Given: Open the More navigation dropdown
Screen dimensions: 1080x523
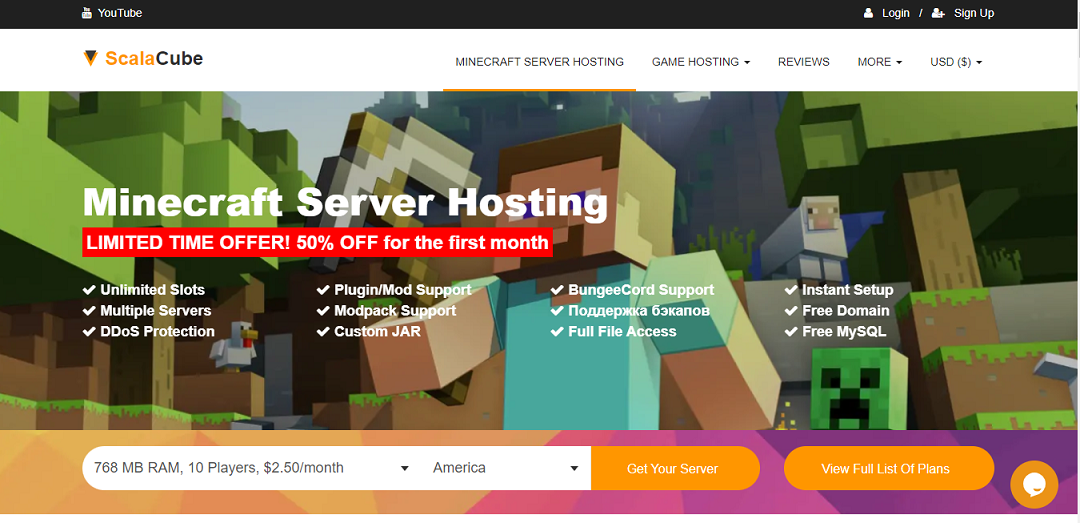Looking at the screenshot, I should (880, 62).
